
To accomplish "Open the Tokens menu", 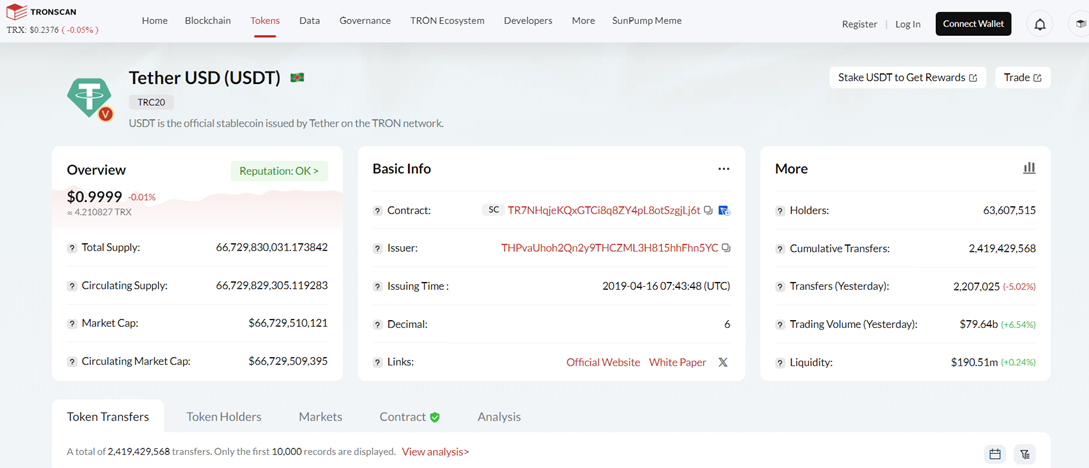I will point(265,21).
